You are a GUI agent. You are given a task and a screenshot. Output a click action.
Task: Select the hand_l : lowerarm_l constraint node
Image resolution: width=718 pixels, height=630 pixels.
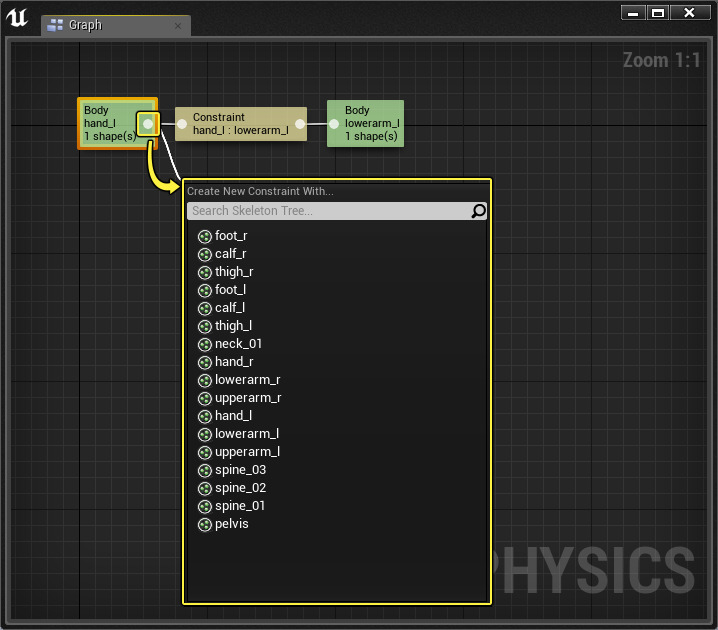coord(240,124)
